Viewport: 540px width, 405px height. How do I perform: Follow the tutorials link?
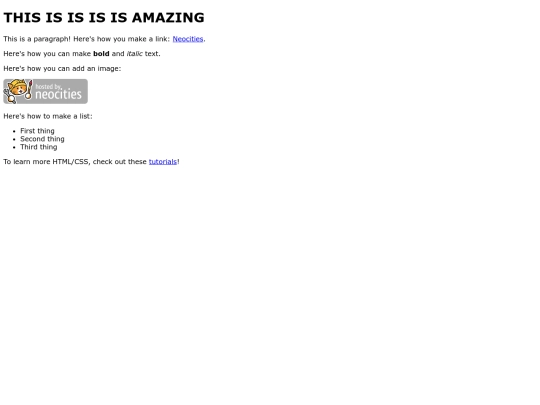coord(163,162)
